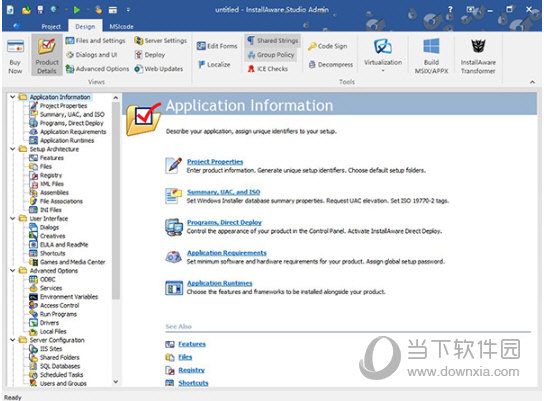Open Server Settings view
The width and height of the screenshot is (544, 401).
[x=161, y=41]
